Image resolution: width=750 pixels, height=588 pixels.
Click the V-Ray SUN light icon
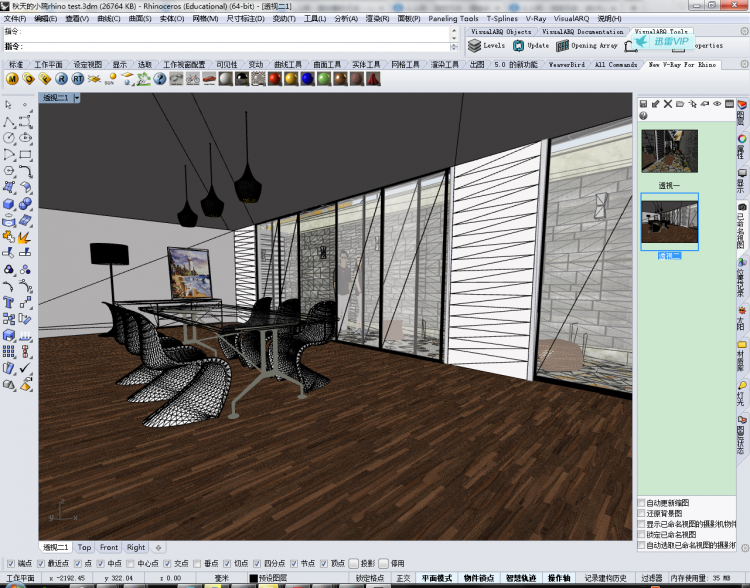click(x=110, y=79)
